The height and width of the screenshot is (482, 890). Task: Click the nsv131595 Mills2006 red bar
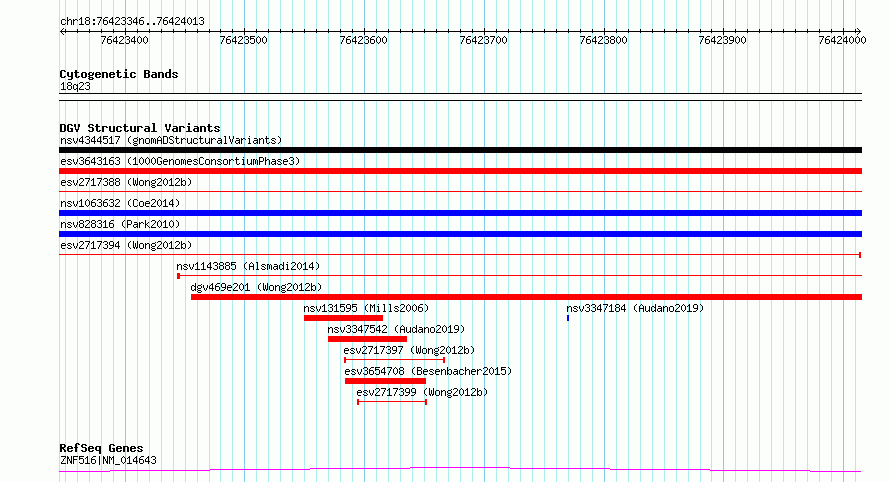343,318
